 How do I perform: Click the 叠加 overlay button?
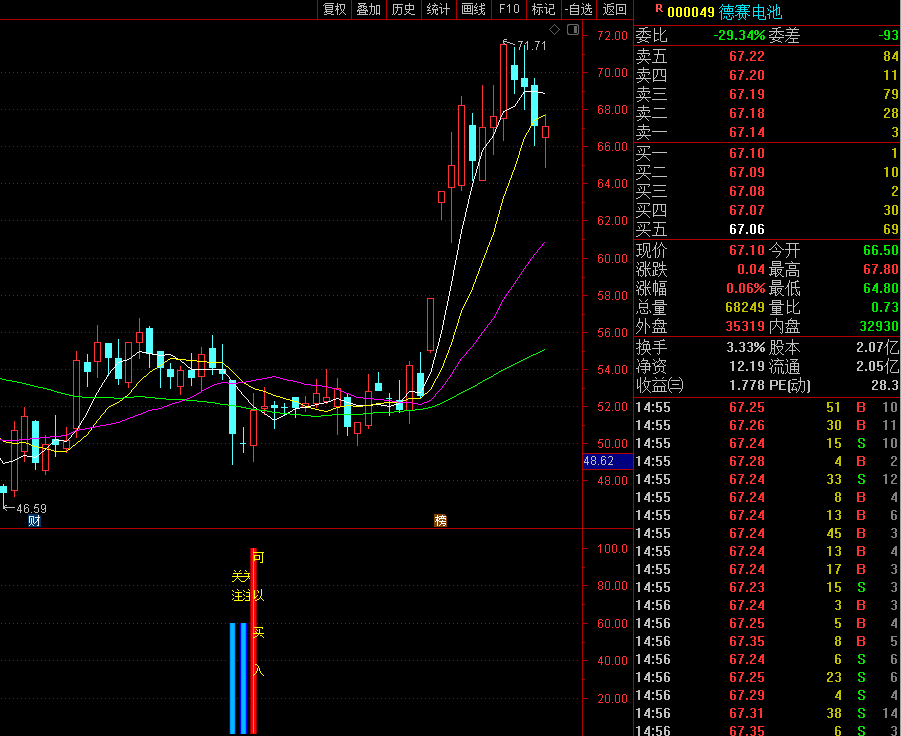(x=369, y=9)
